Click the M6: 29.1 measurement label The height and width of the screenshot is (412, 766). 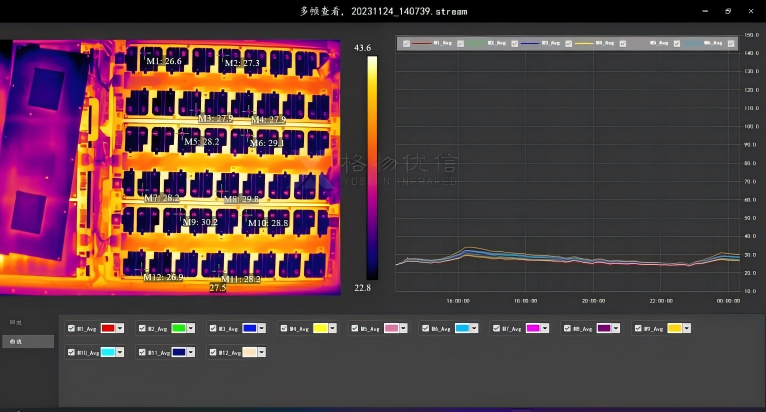(267, 143)
